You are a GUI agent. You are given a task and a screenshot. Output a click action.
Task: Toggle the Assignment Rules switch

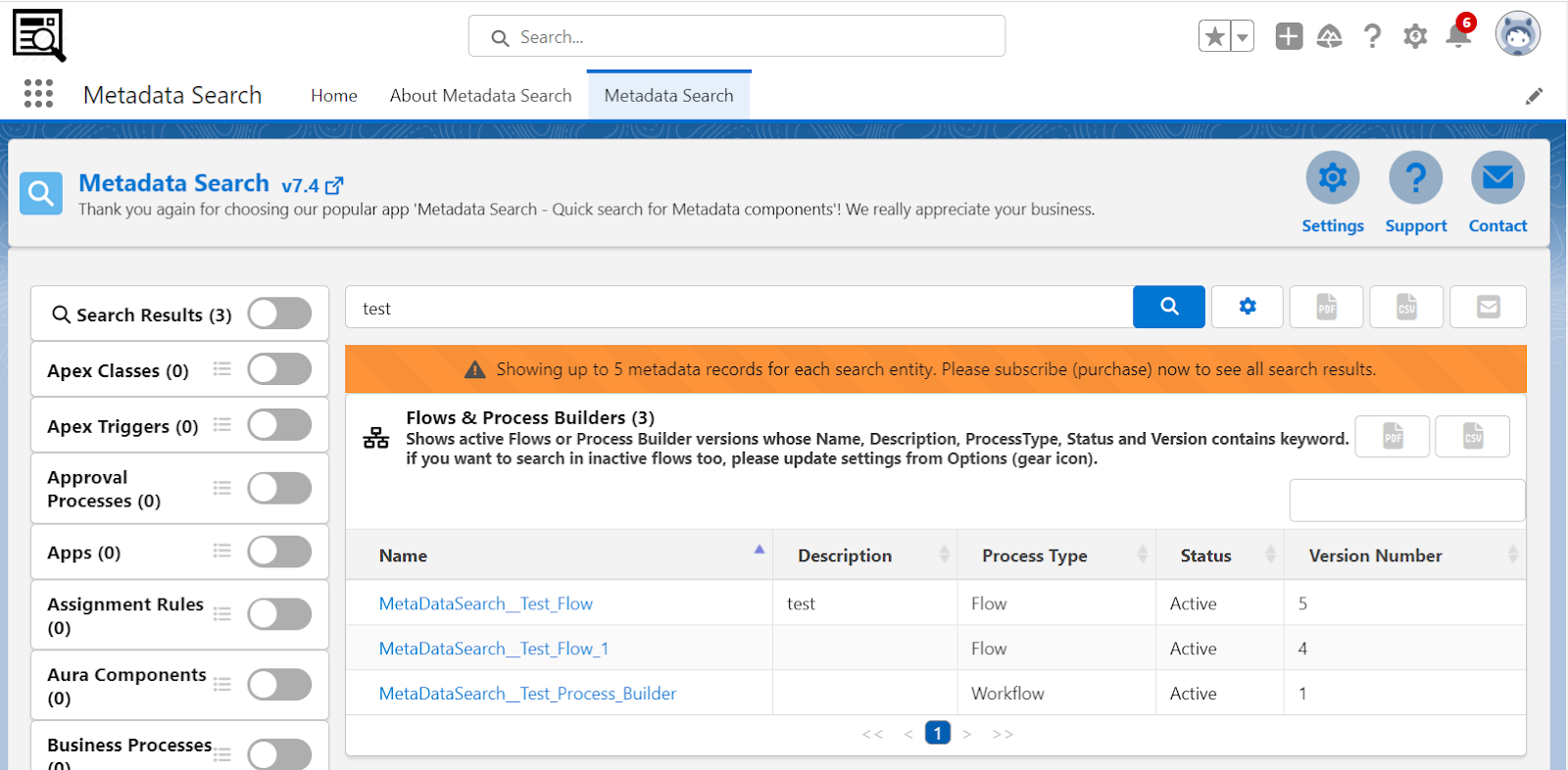pos(279,614)
